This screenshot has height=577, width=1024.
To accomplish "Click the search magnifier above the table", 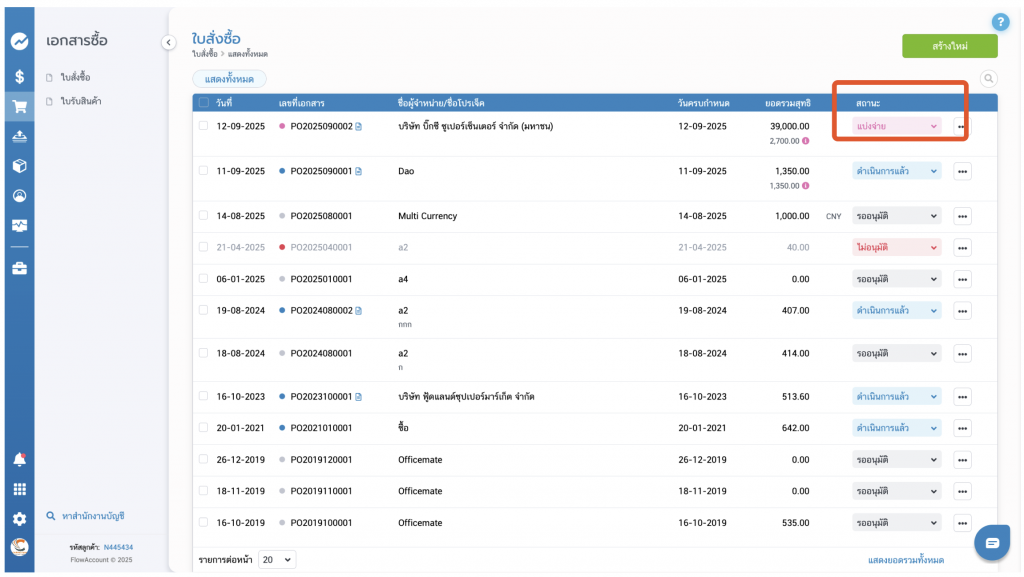I will coord(988,79).
